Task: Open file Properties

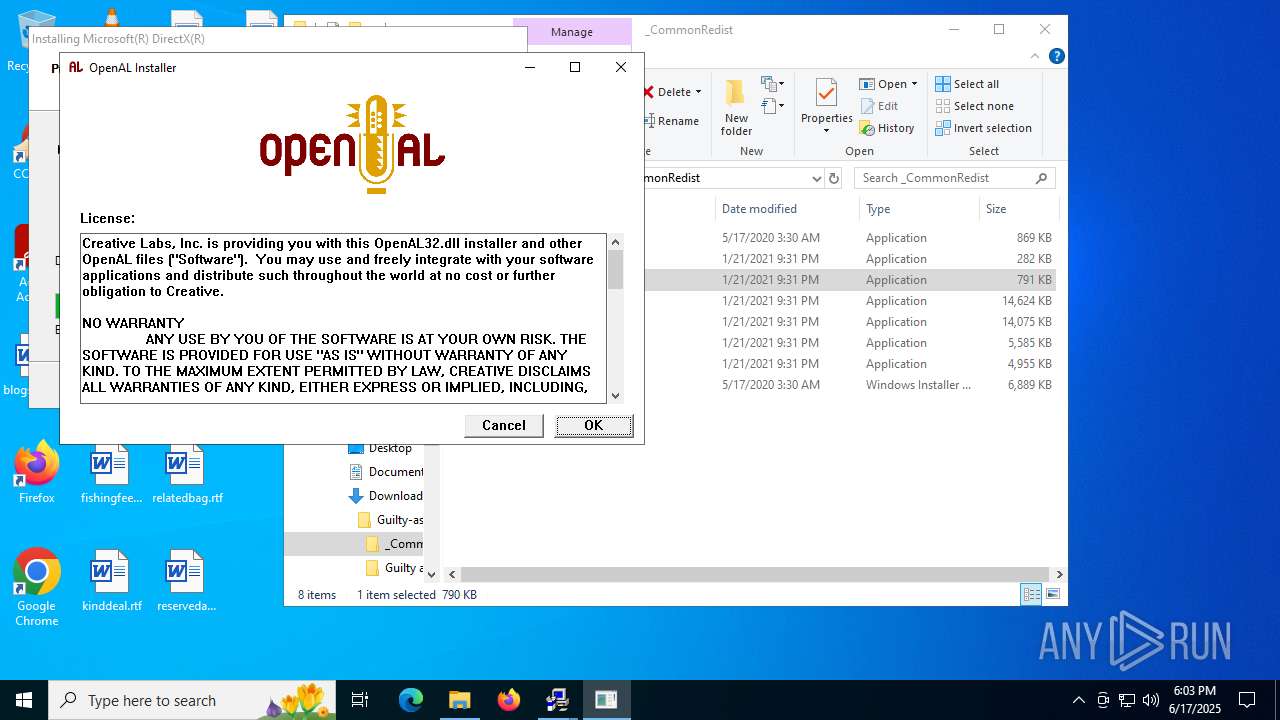Action: (826, 106)
